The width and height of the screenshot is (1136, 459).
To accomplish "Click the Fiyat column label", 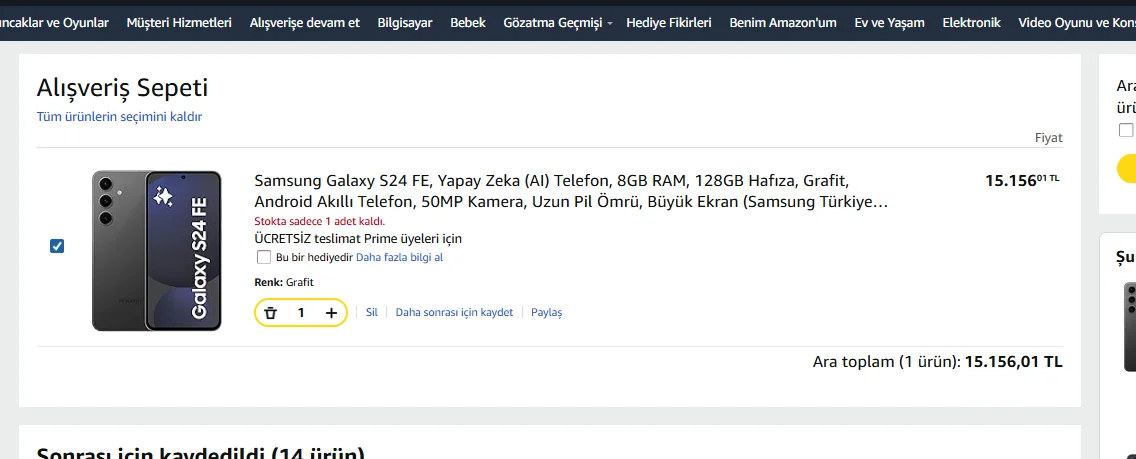I will pyautogui.click(x=1048, y=138).
